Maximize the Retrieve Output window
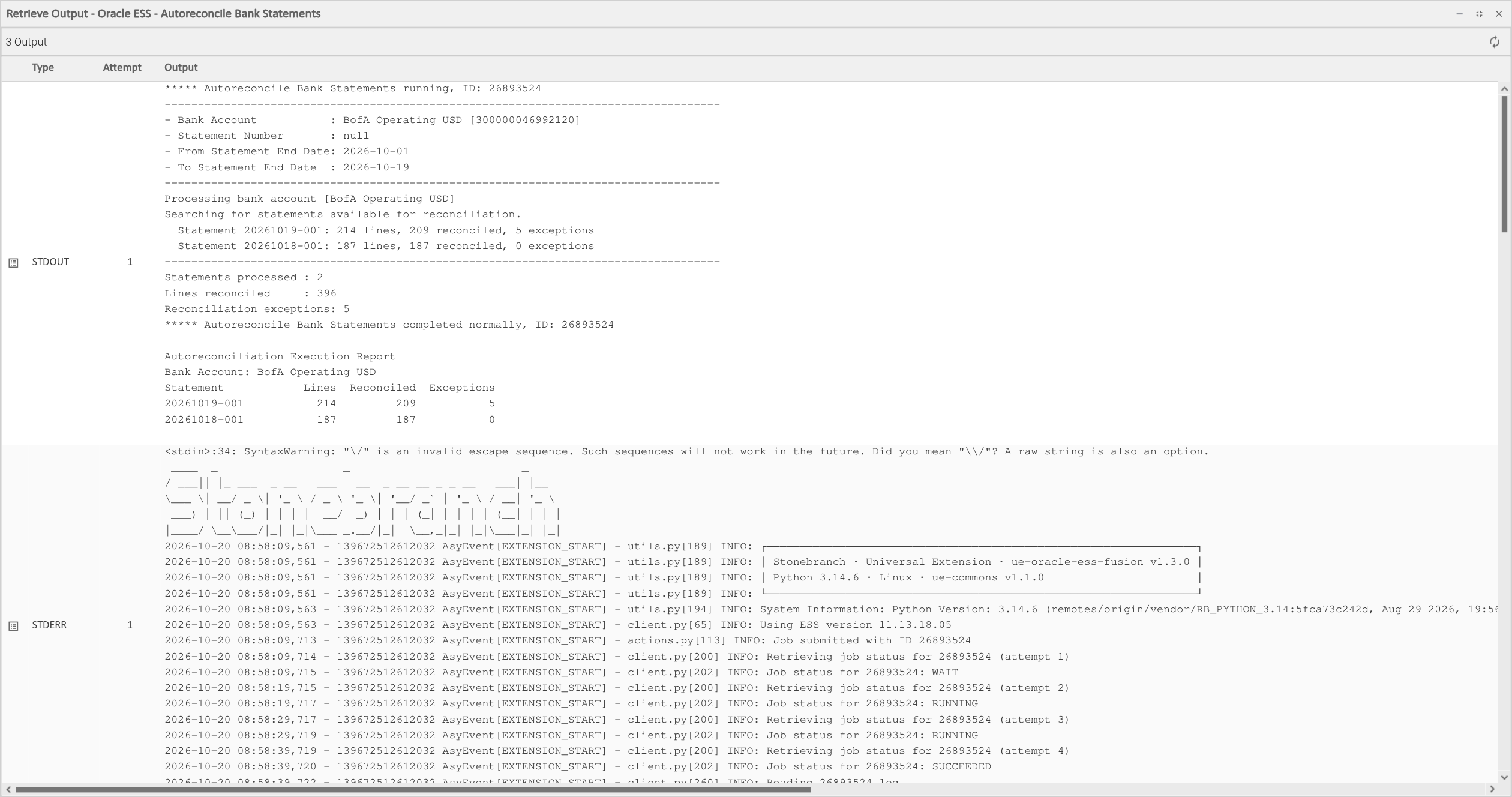This screenshot has width=1512, height=797. 1479,14
